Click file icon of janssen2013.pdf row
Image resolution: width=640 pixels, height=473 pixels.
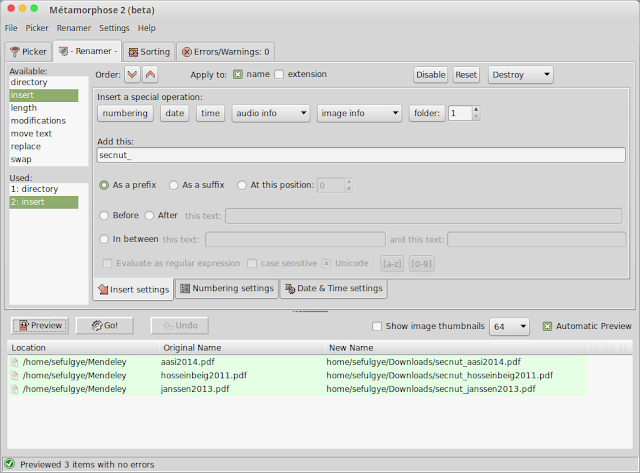(x=15, y=389)
